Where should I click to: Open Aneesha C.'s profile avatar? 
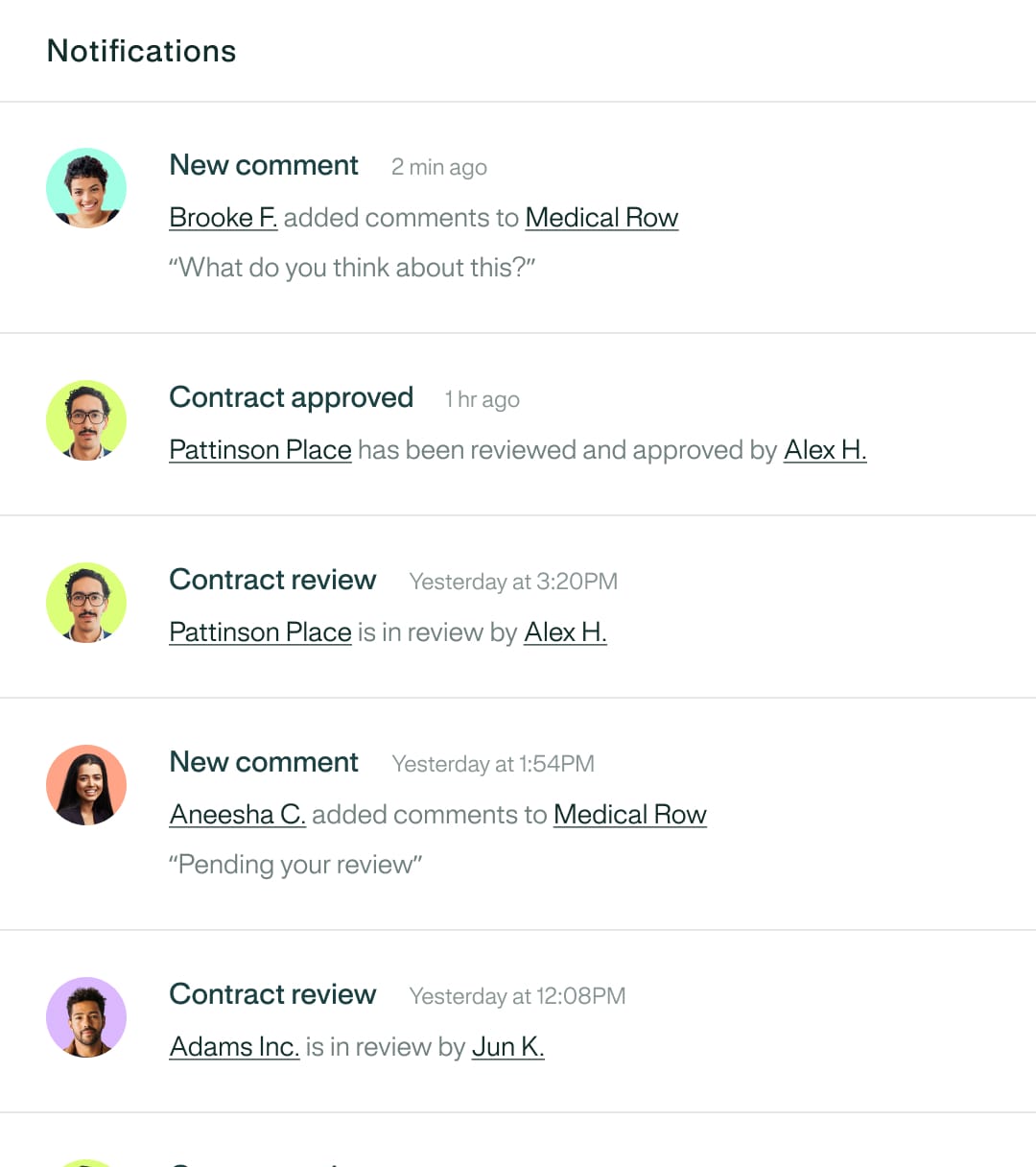click(x=86, y=785)
